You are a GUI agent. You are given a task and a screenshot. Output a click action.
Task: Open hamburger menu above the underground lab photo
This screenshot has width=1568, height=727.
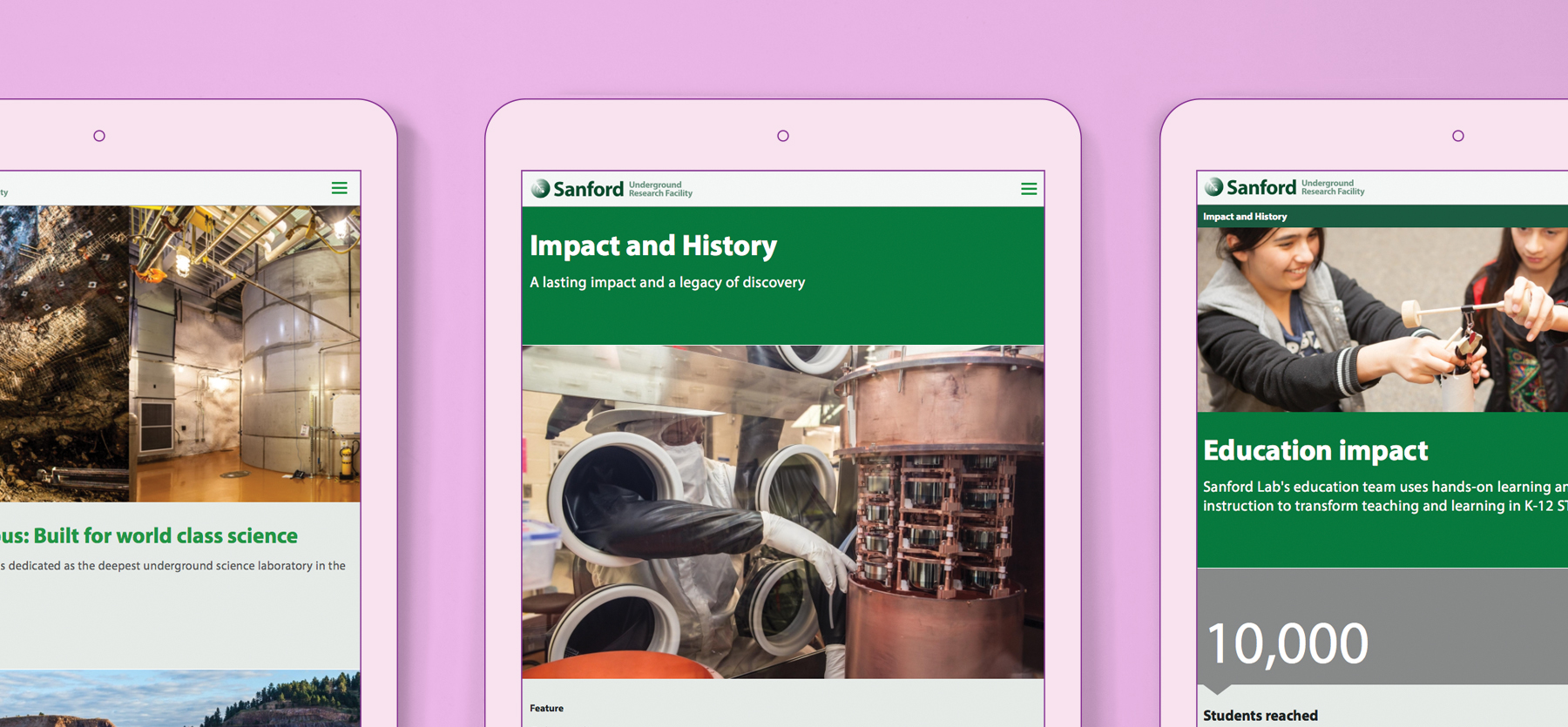click(x=340, y=188)
